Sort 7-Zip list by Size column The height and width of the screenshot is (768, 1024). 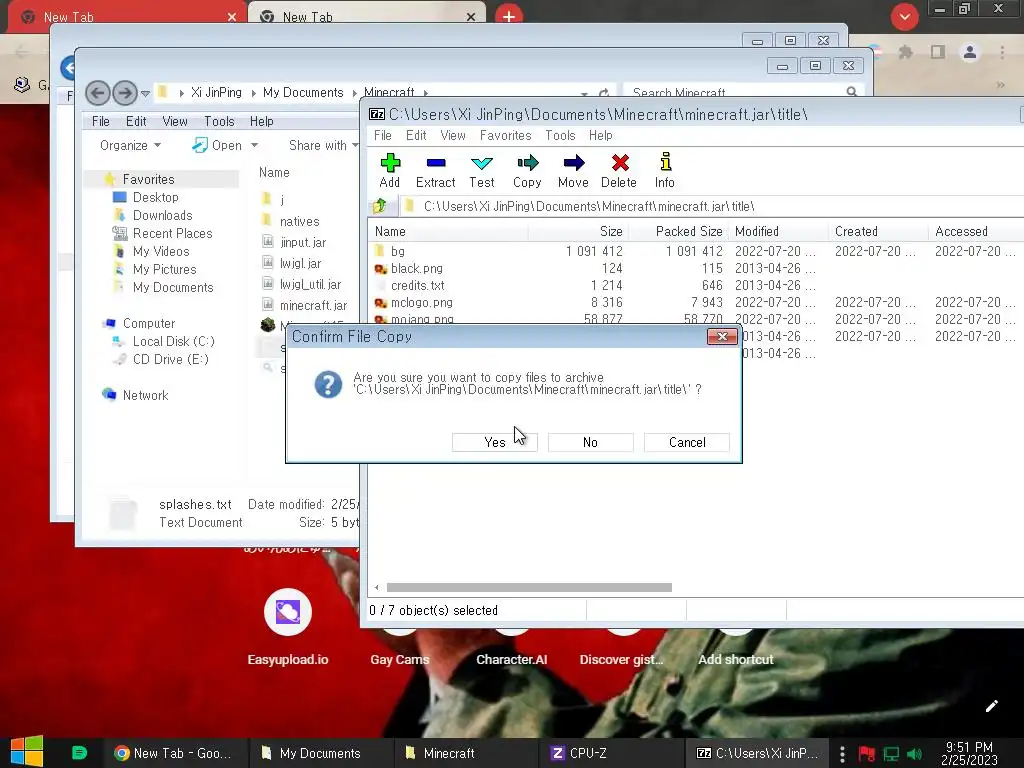click(x=578, y=231)
